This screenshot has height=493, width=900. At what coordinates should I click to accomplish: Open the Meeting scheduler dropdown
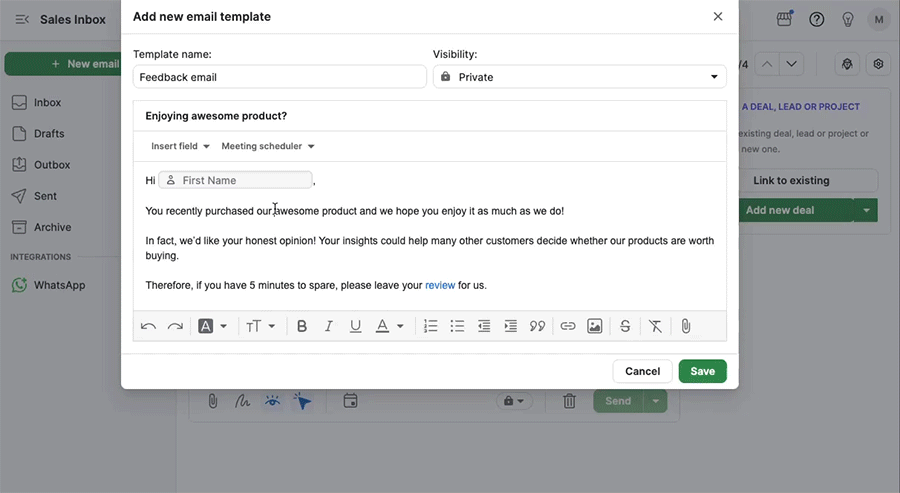[267, 146]
